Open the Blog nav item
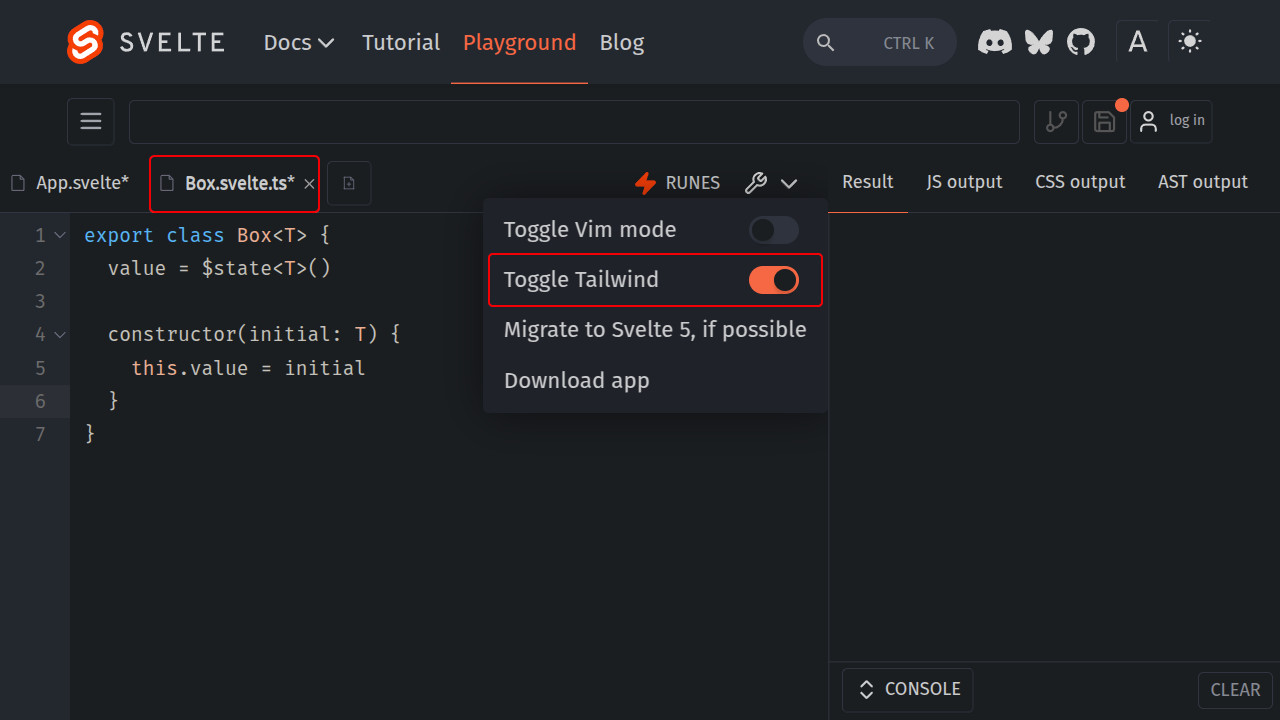The width and height of the screenshot is (1280, 720). click(x=622, y=42)
